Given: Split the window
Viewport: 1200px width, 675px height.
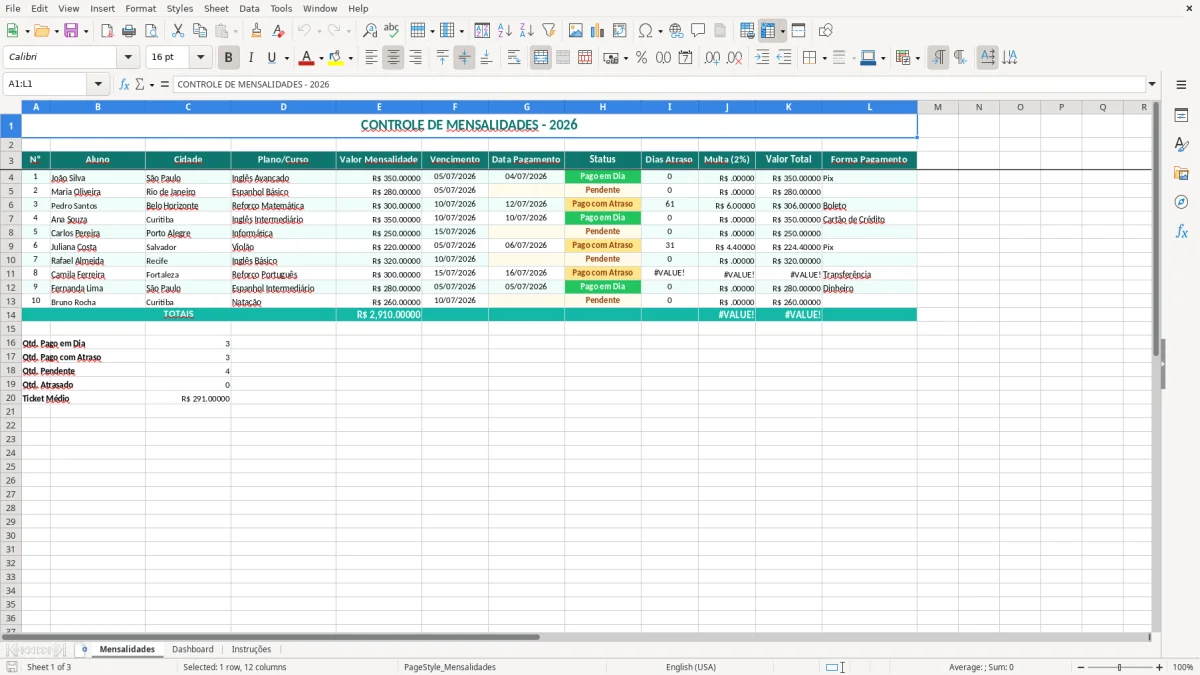Looking at the screenshot, I should point(798,31).
